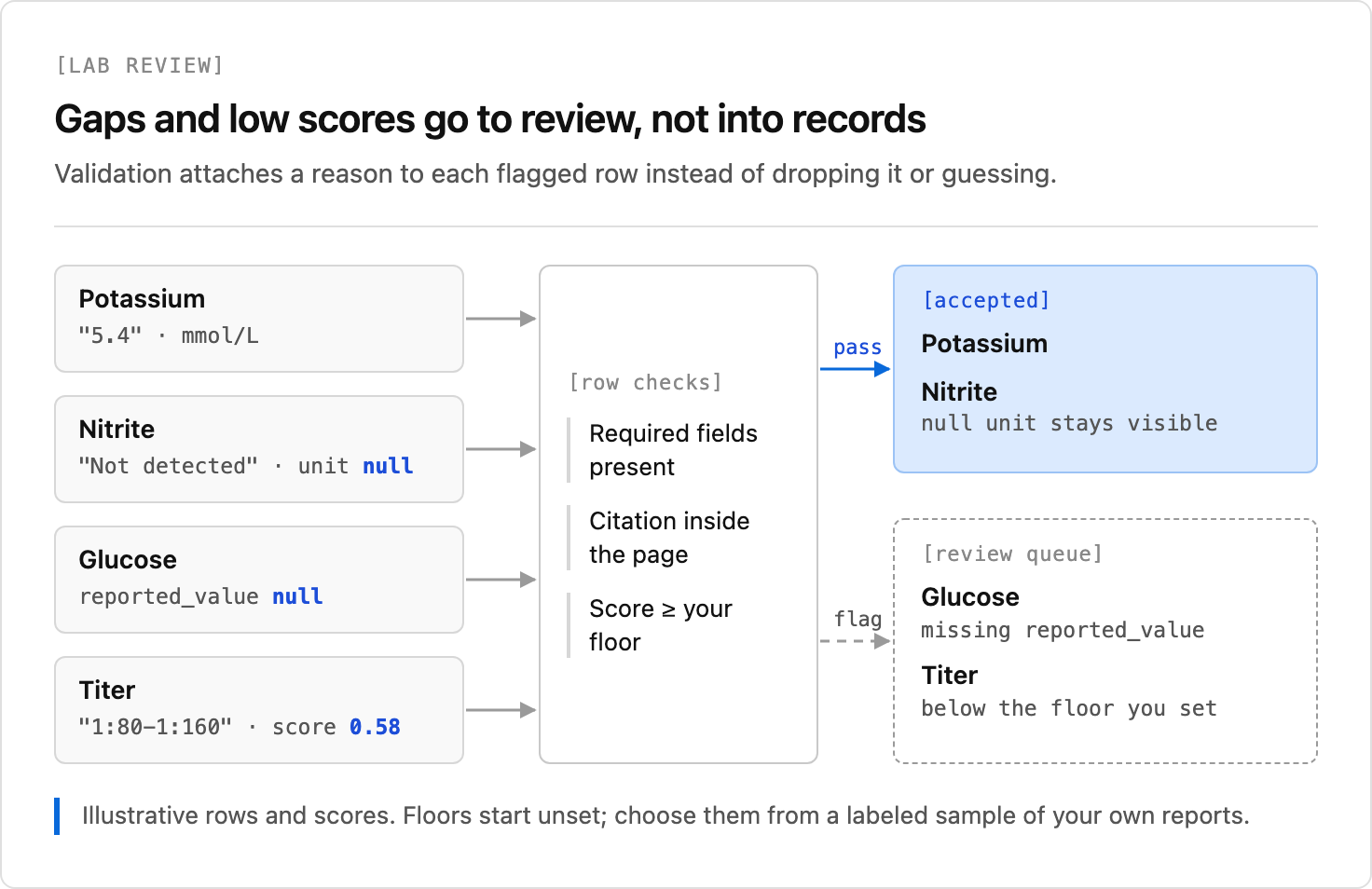Select the Glucose input row heading
The width and height of the screenshot is (1372, 889).
(128, 559)
